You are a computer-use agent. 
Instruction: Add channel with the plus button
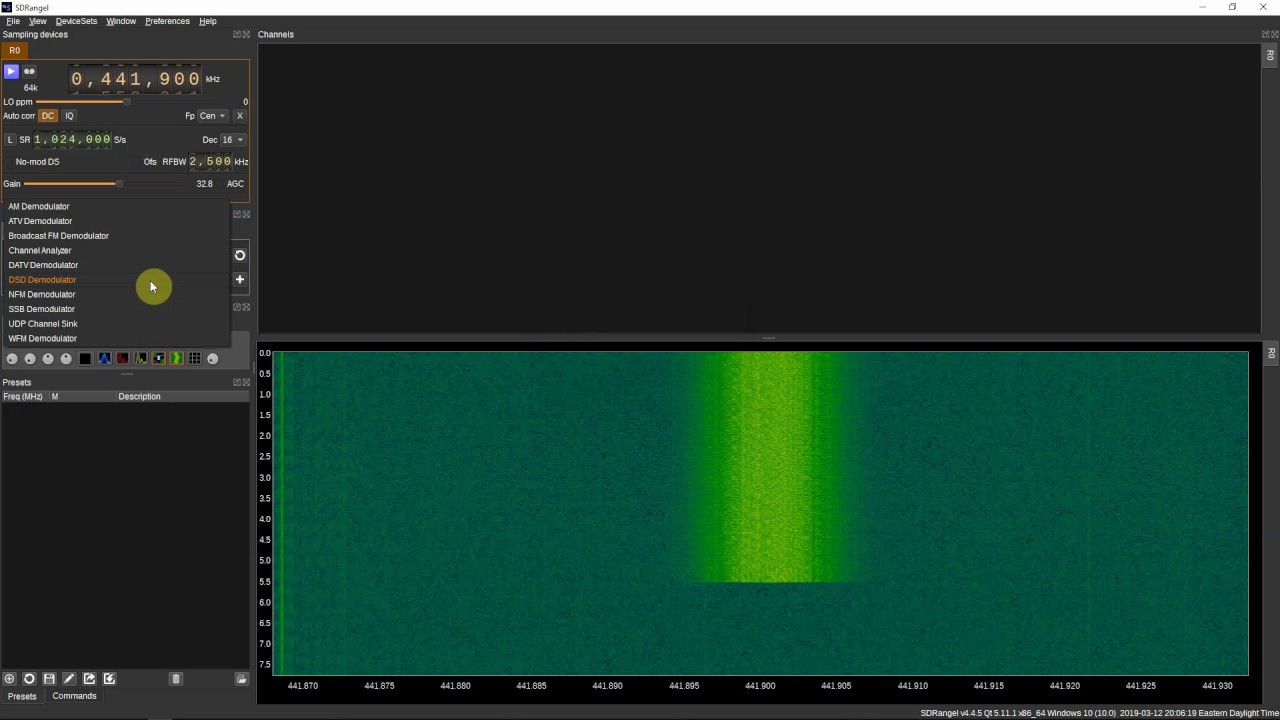tap(240, 280)
